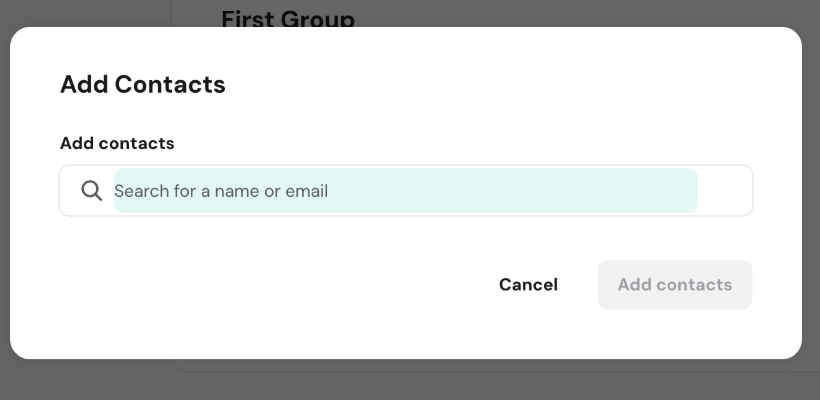Click the 'Add Contacts' dialog title
The height and width of the screenshot is (400, 820).
143,85
